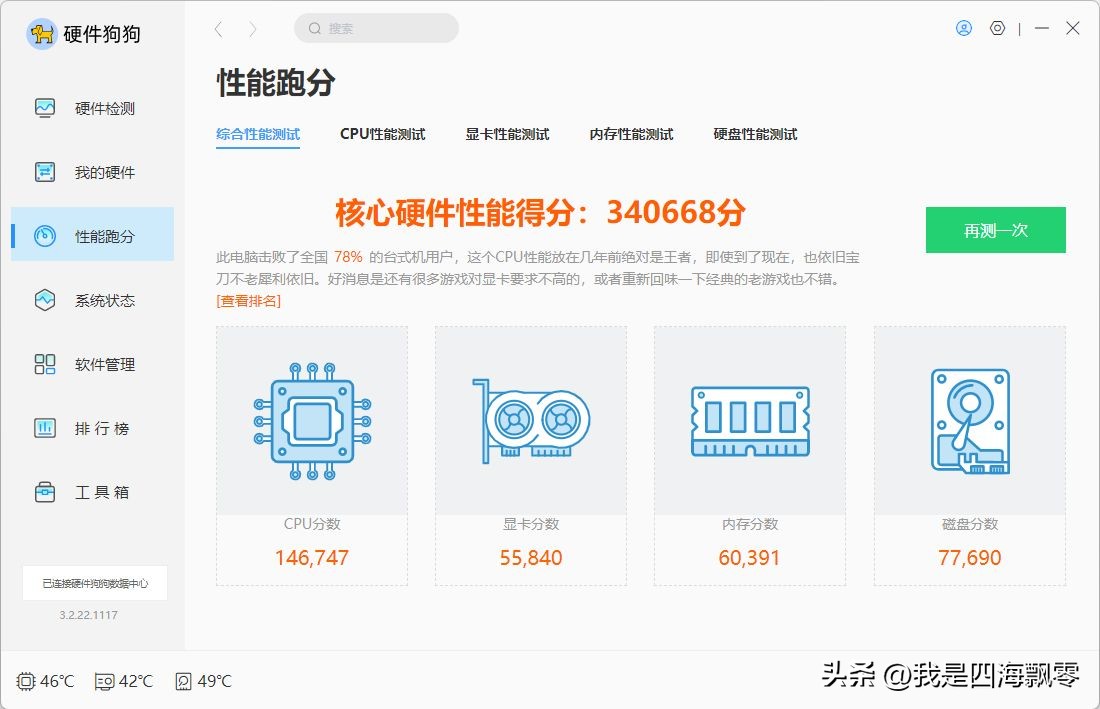Image resolution: width=1100 pixels, height=709 pixels.
Task: Select 排行榜 menu label
Action: pyautogui.click(x=102, y=428)
